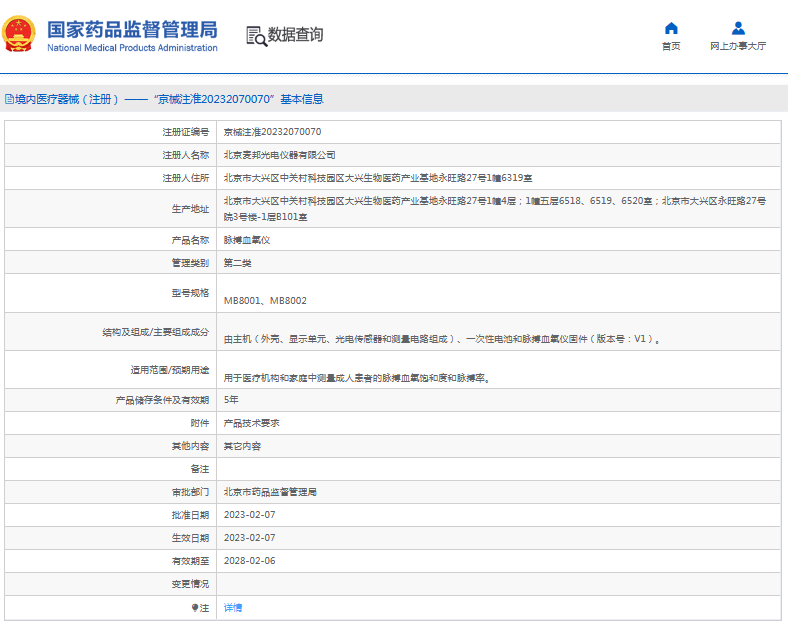
Task: Click the lightbulb icon beside 注
Action: [x=195, y=607]
